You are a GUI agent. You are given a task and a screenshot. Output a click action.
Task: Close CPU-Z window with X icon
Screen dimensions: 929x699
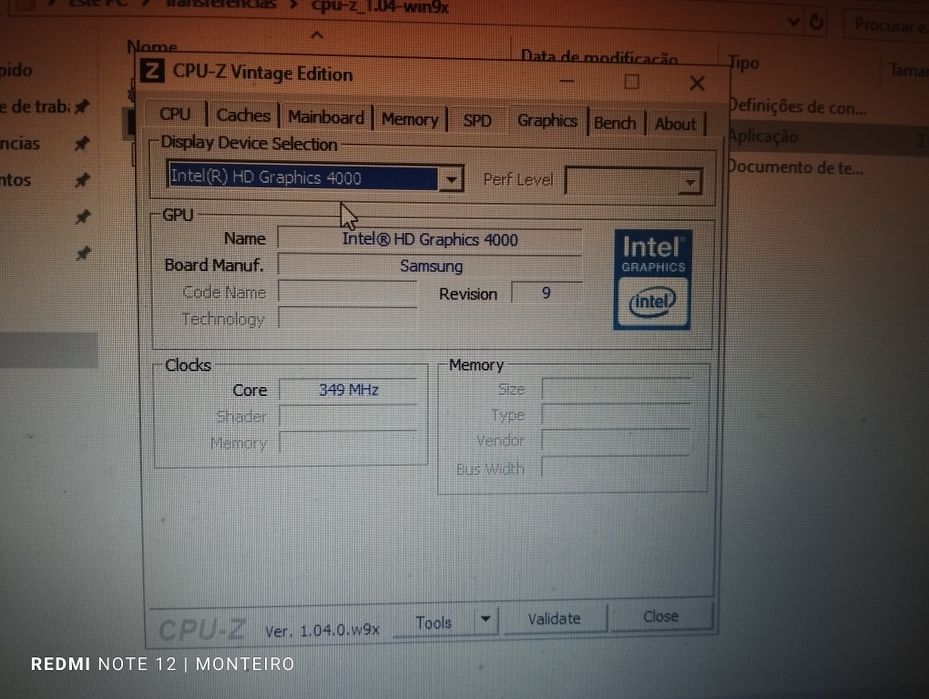pos(697,83)
